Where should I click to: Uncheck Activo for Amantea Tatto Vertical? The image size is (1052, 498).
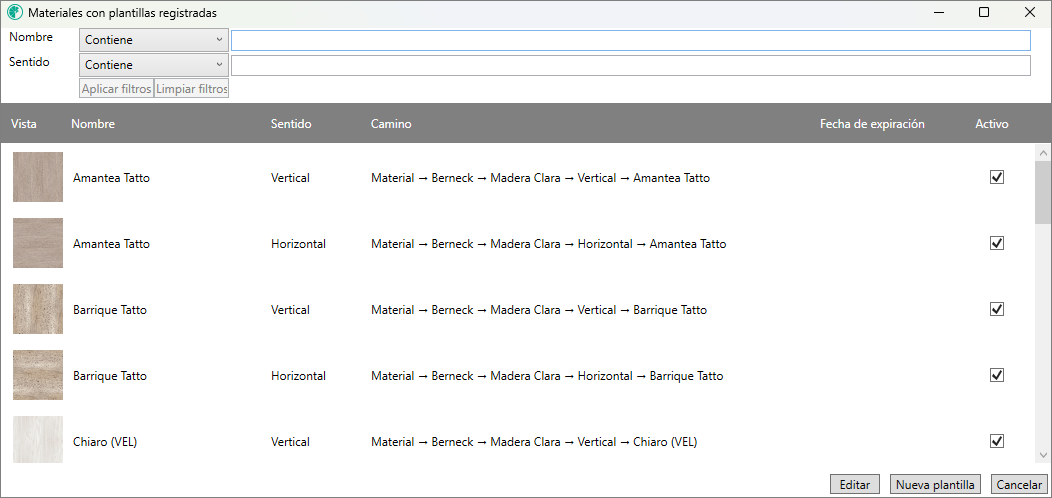click(x=996, y=177)
